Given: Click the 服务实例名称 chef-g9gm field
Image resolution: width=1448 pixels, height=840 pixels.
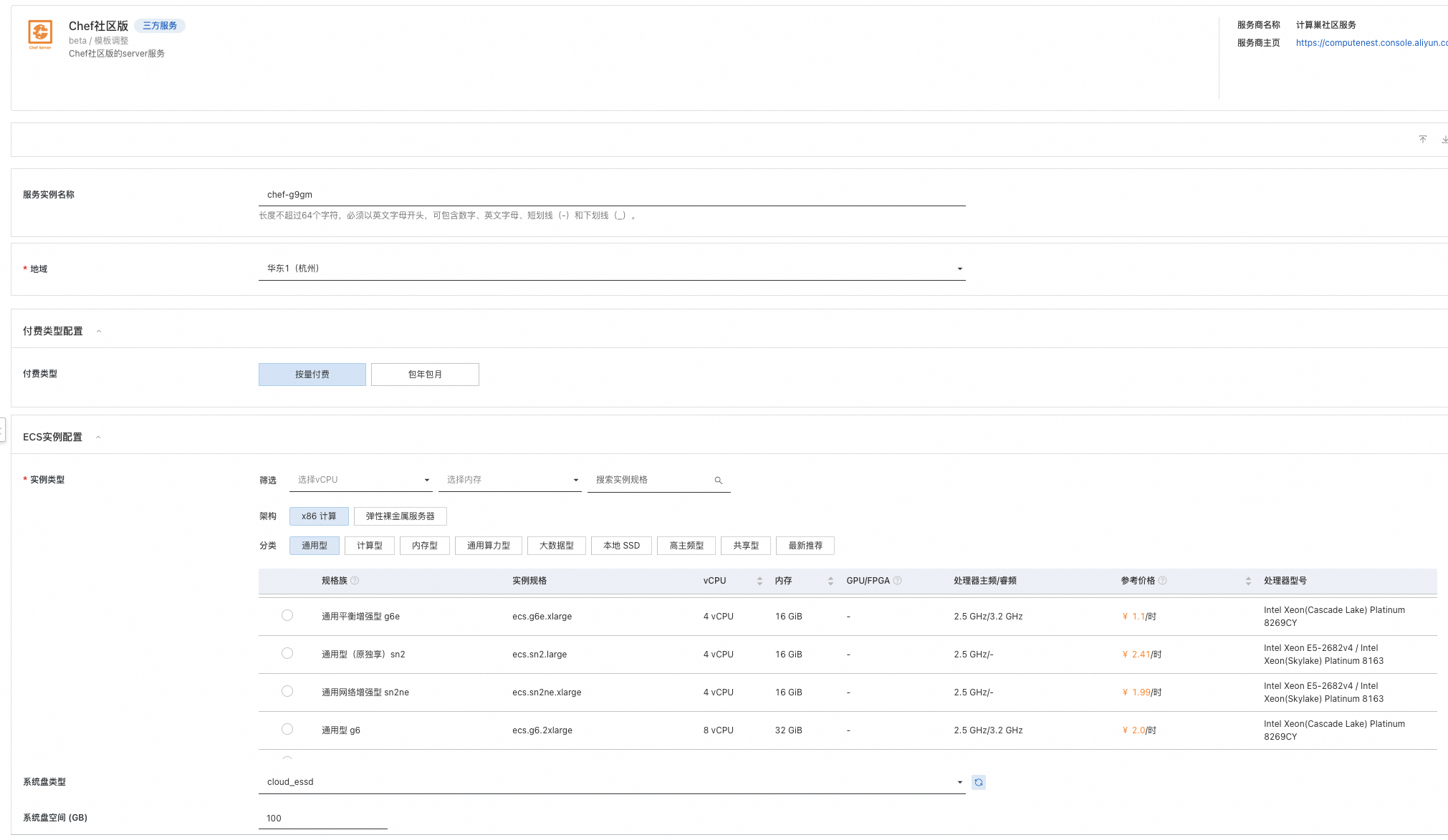Looking at the screenshot, I should click(x=612, y=195).
